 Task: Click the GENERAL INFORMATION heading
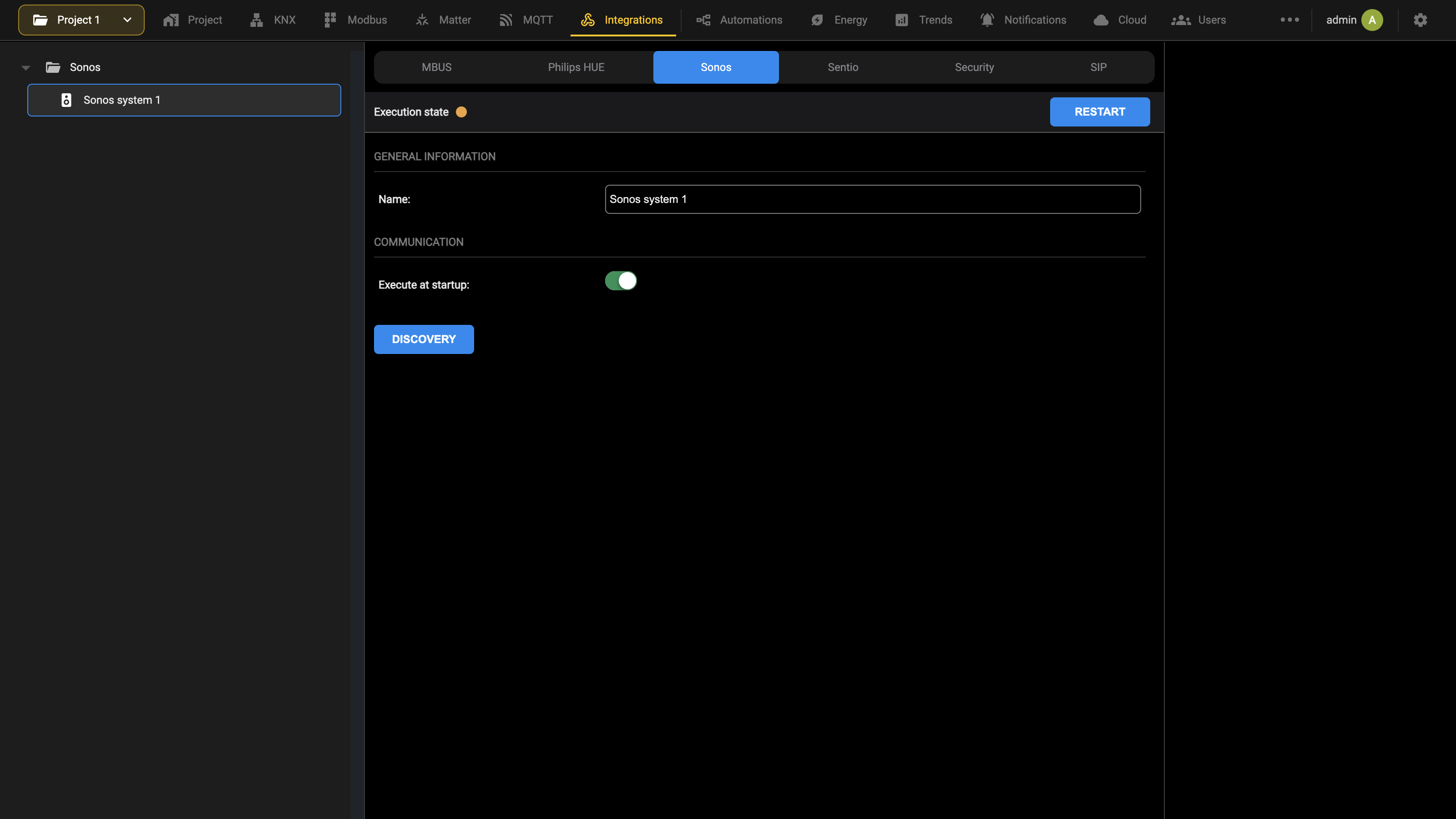coord(434,157)
